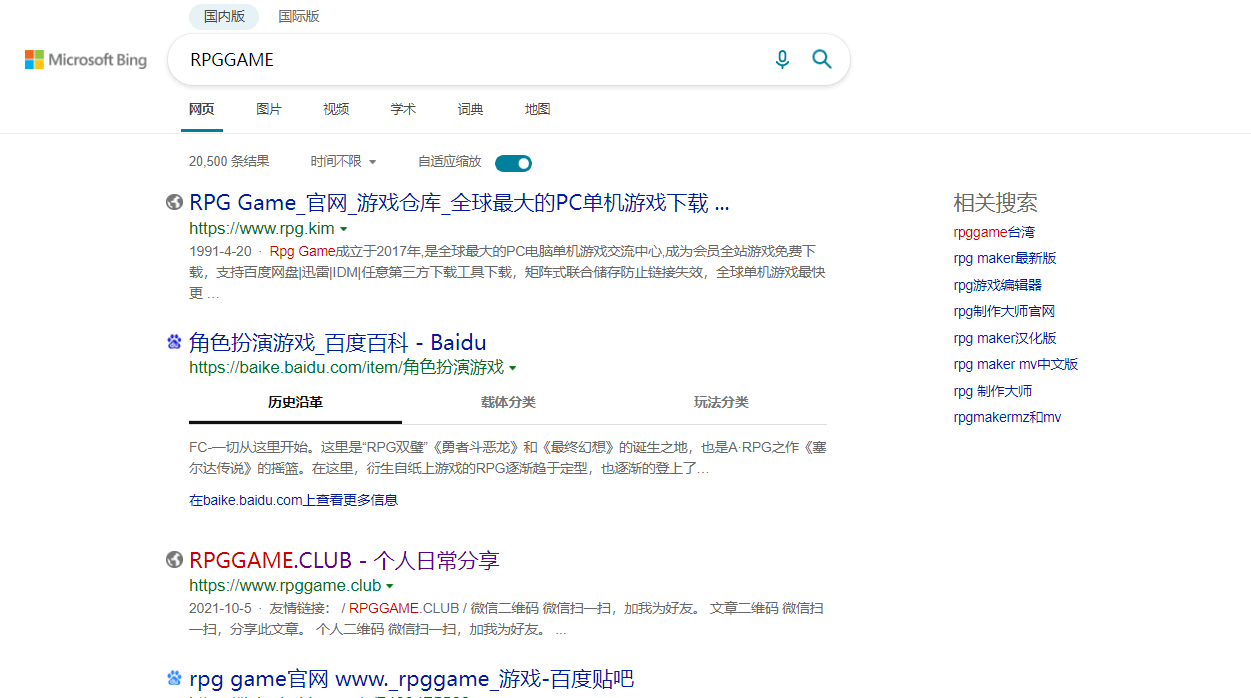Click the Baidu paw icon beside the 百度贴吧 result
Screen dimensions: 1251x698
point(174,678)
